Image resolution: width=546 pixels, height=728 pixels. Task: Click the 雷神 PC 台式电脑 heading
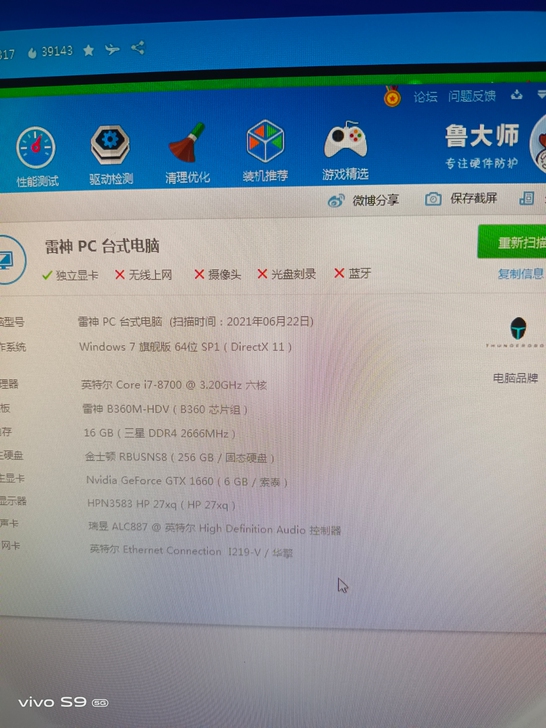pos(102,246)
